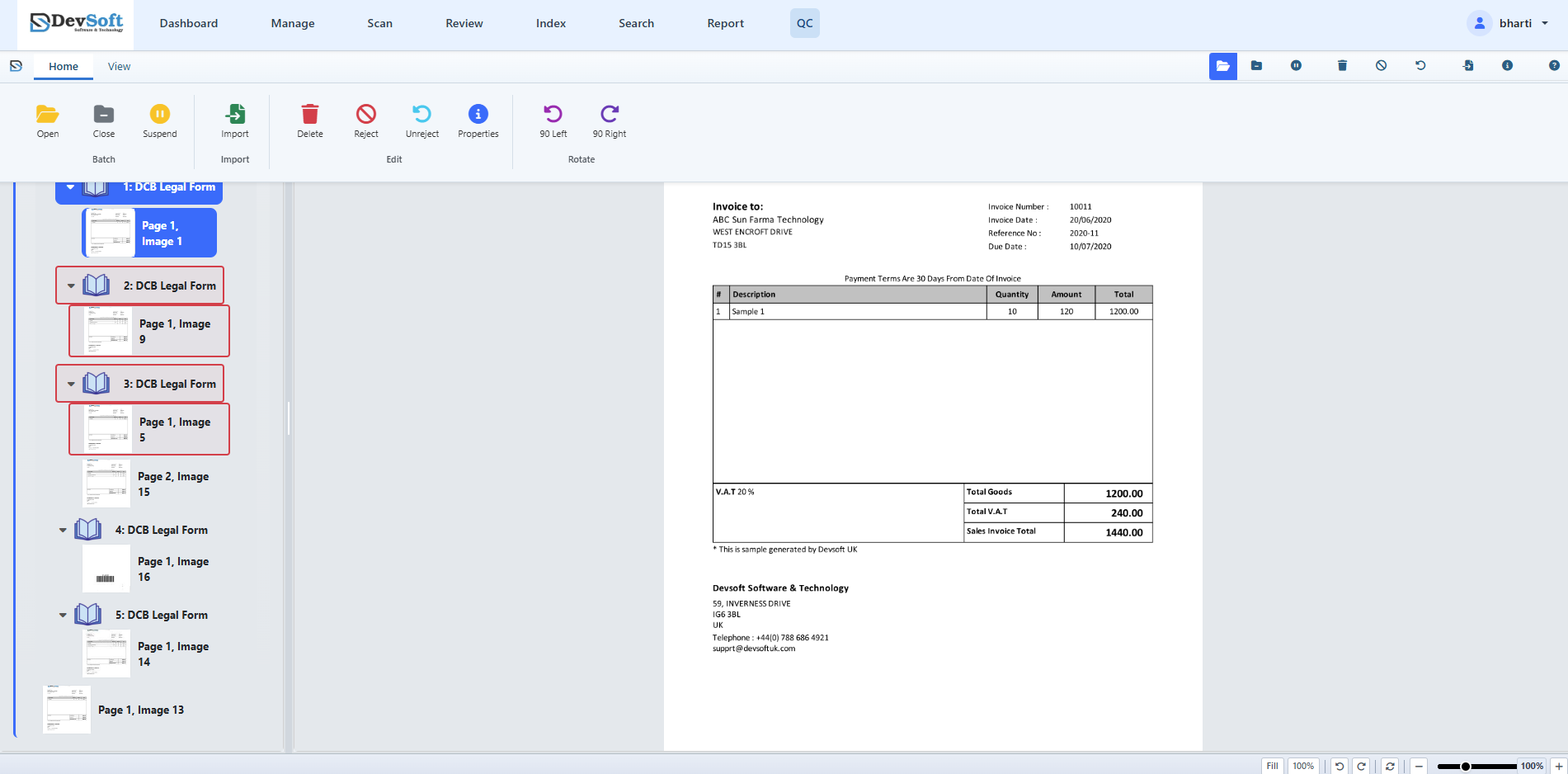
Task: Click the Close batch icon in ribbon
Action: tap(104, 114)
